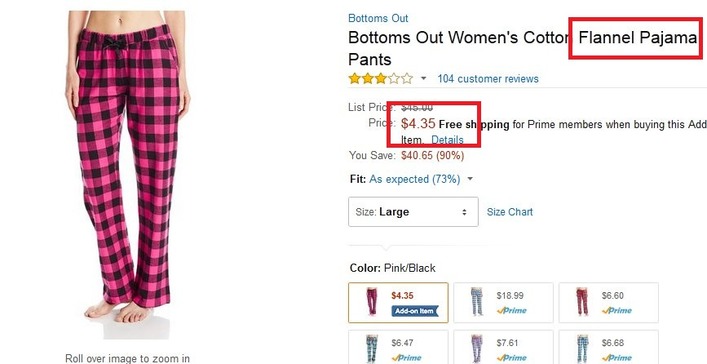This screenshot has height=364, width=707.
Task: Select Pink/Black swatch priced $4.35
Action: point(398,303)
